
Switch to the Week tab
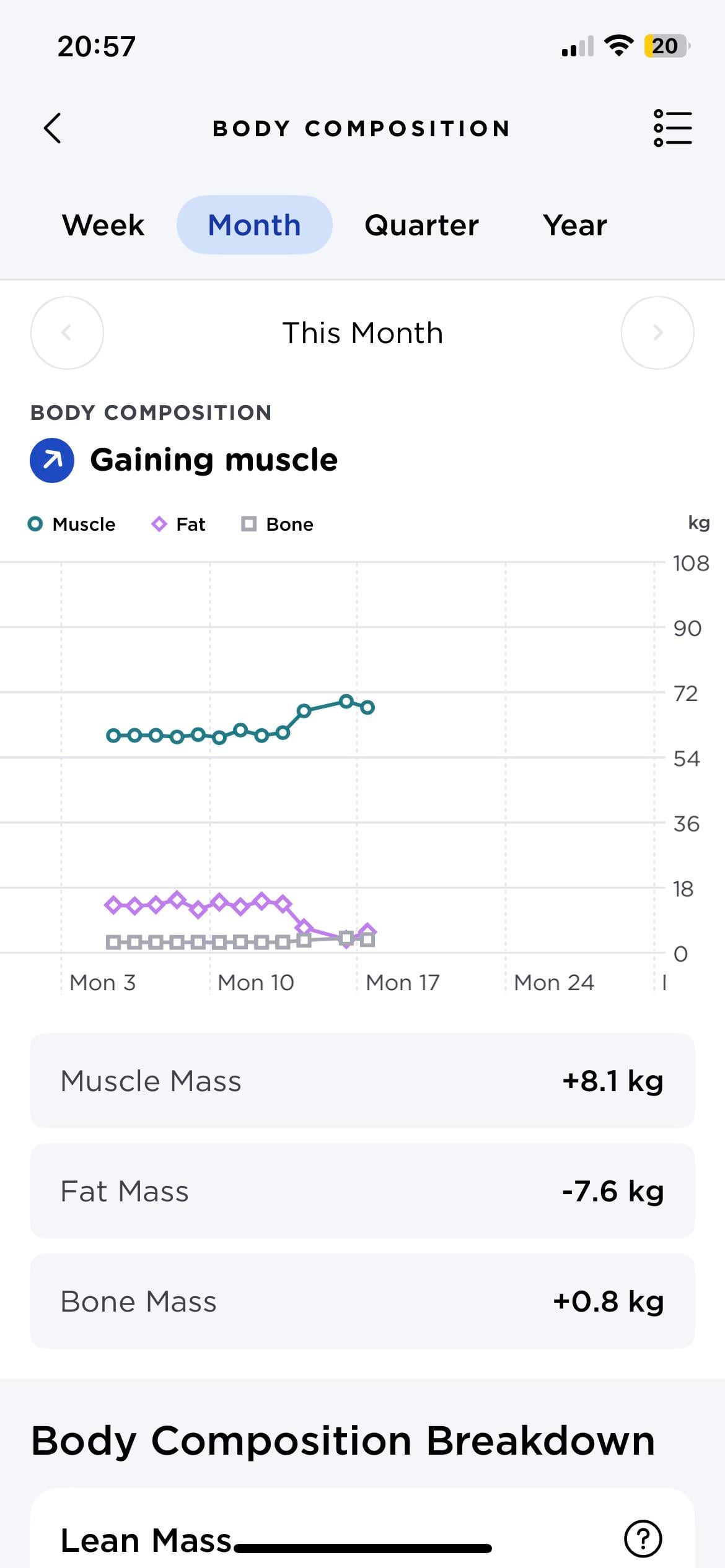pos(103,225)
